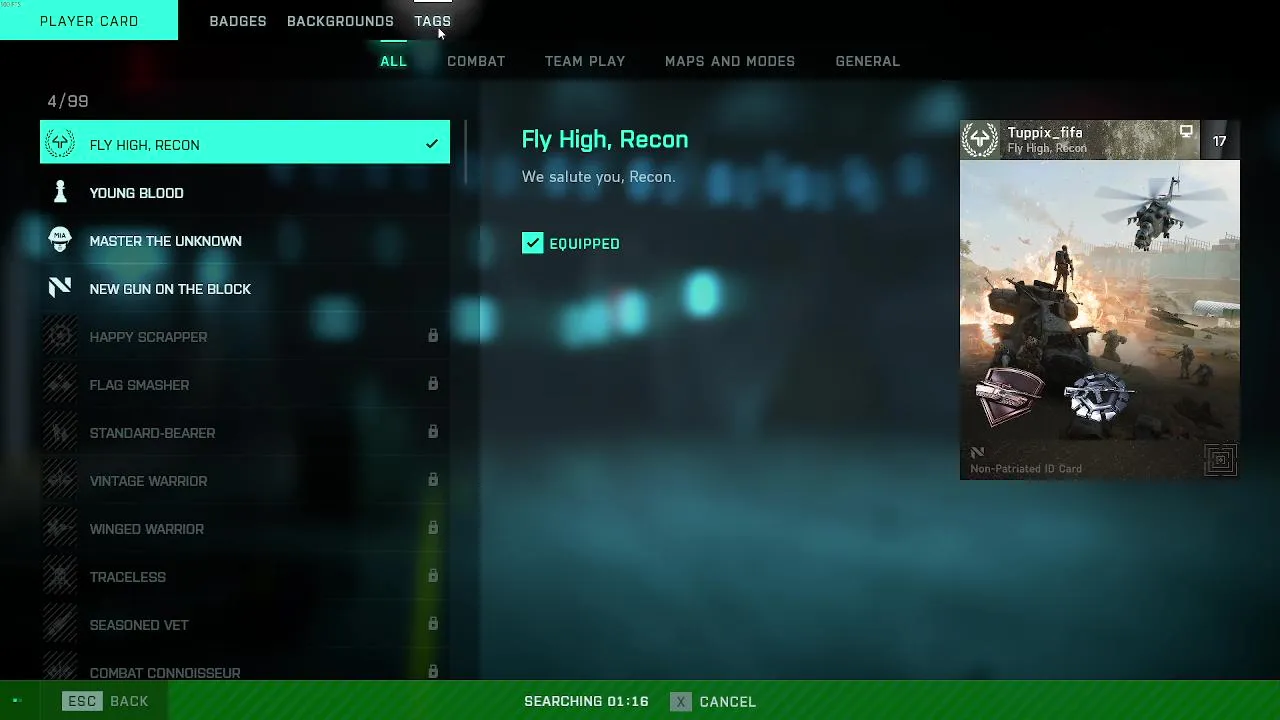The height and width of the screenshot is (720, 1280).
Task: Select the New Gun on the Block tag
Action: pyautogui.click(x=245, y=288)
